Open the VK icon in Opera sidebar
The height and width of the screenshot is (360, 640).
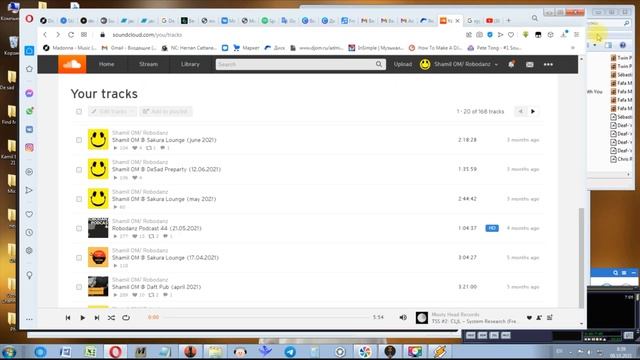(29, 129)
